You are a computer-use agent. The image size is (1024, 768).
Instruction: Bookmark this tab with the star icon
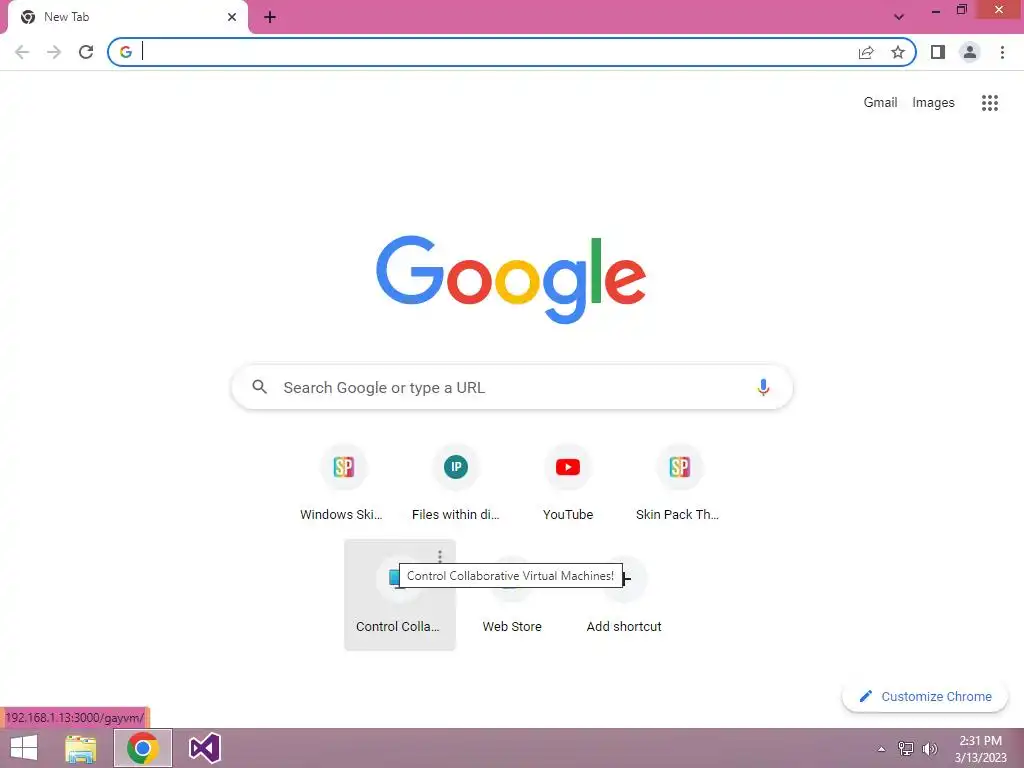point(898,52)
